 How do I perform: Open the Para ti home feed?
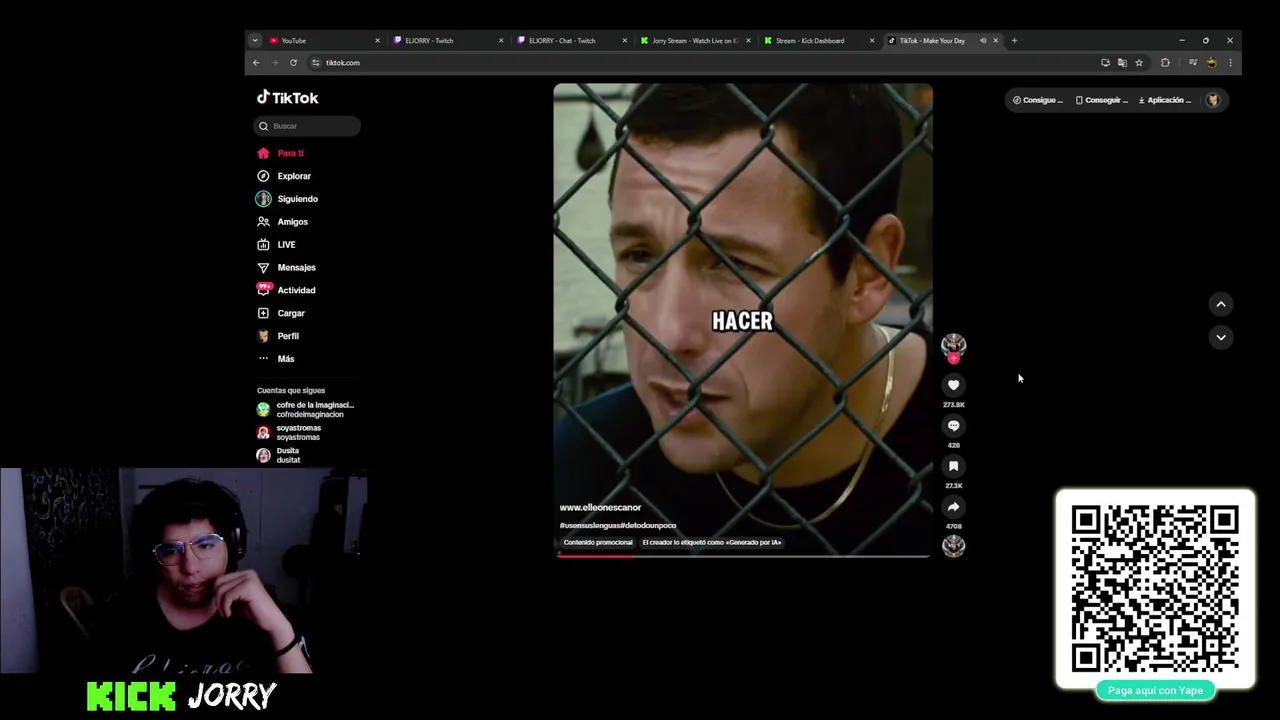click(280, 153)
